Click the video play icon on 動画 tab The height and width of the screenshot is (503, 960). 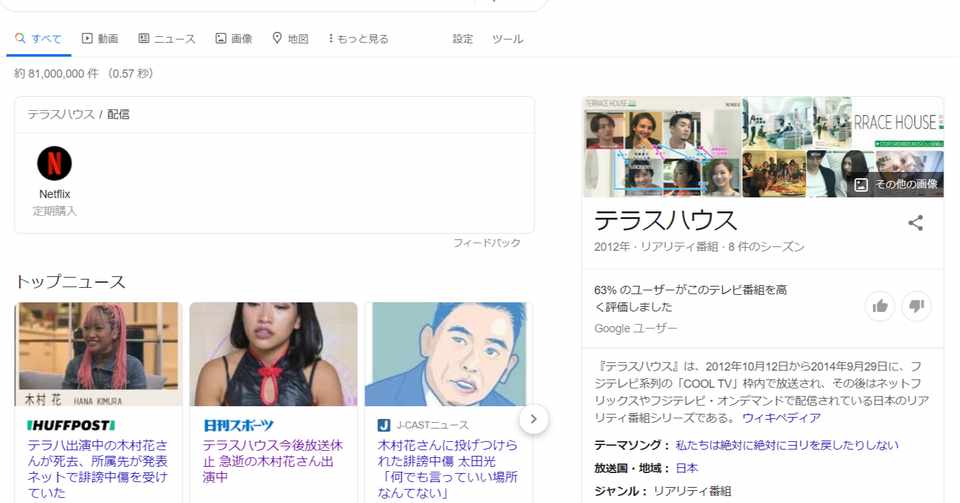pyautogui.click(x=87, y=39)
